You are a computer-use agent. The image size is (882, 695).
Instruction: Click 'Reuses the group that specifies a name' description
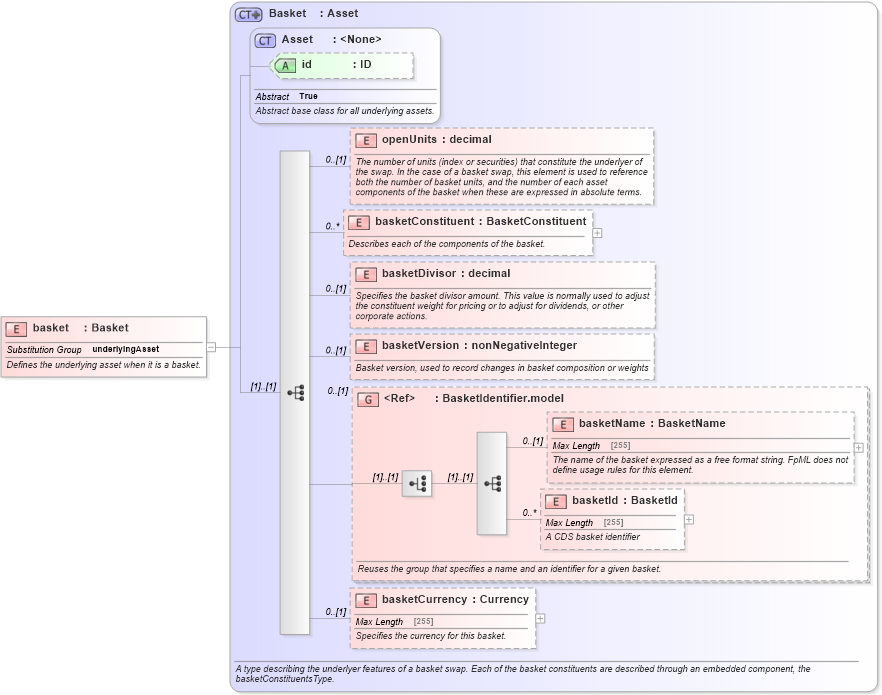[509, 568]
